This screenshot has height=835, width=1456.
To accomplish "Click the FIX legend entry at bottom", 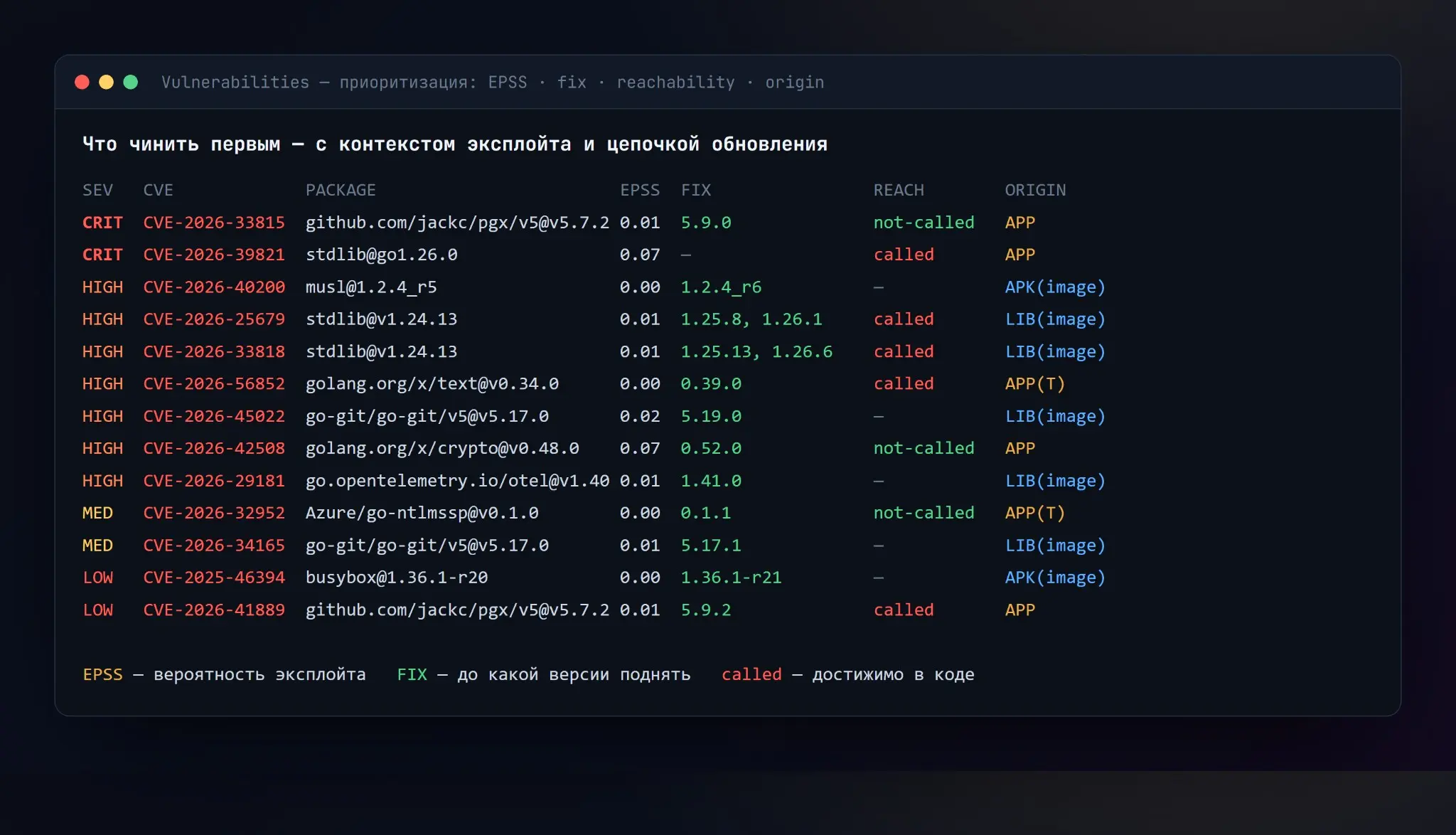I will point(544,674).
